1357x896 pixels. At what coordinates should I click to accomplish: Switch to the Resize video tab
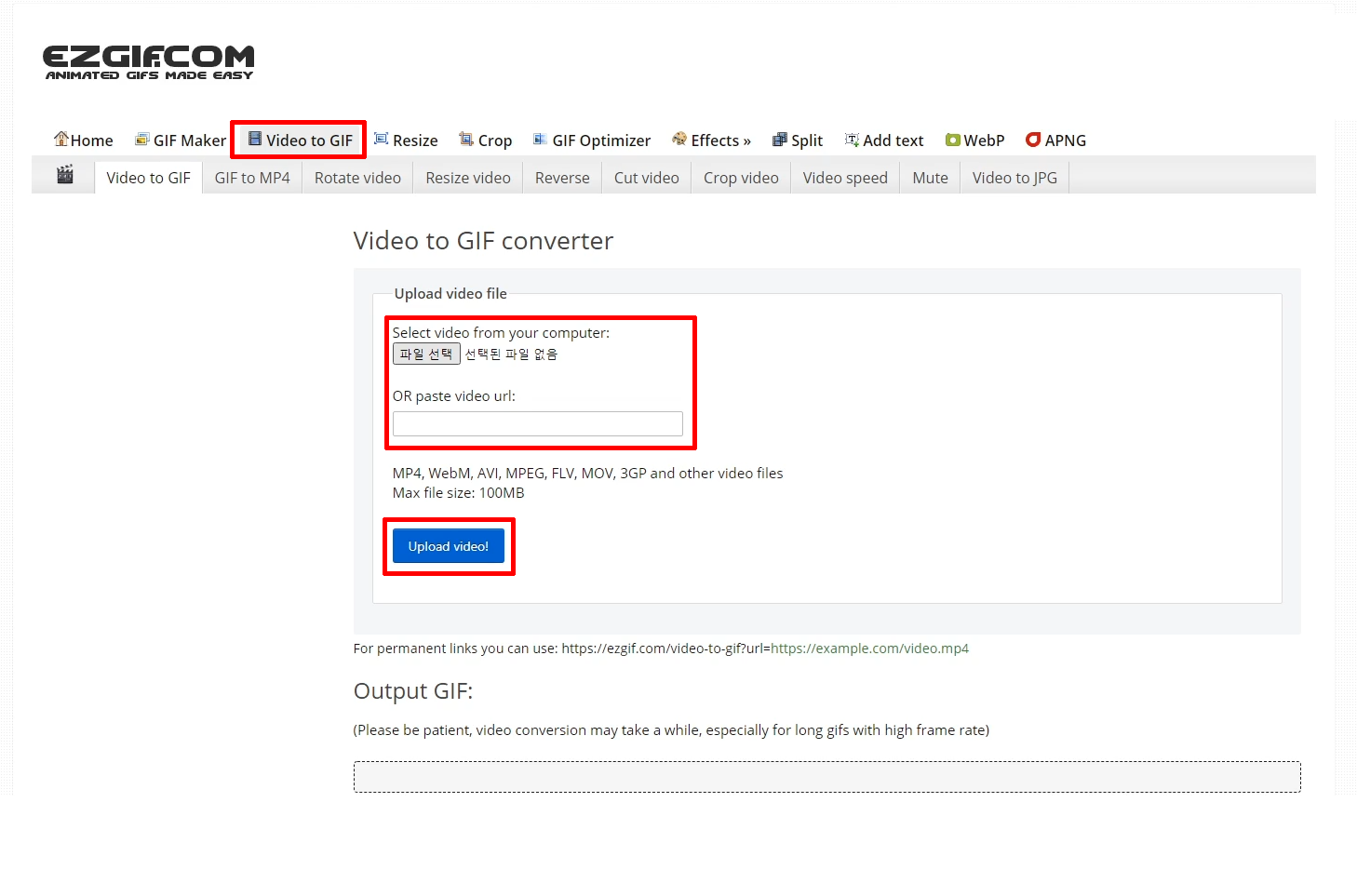(x=468, y=178)
